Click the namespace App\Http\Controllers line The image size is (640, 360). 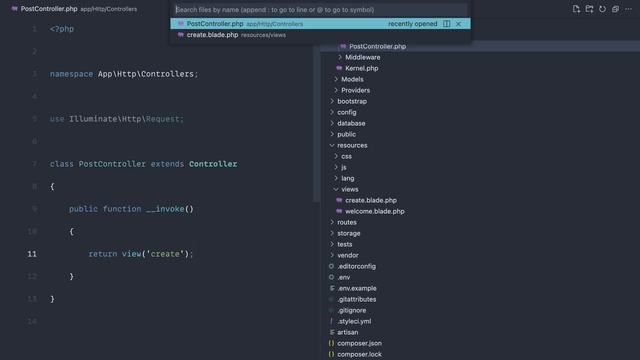click(124, 74)
